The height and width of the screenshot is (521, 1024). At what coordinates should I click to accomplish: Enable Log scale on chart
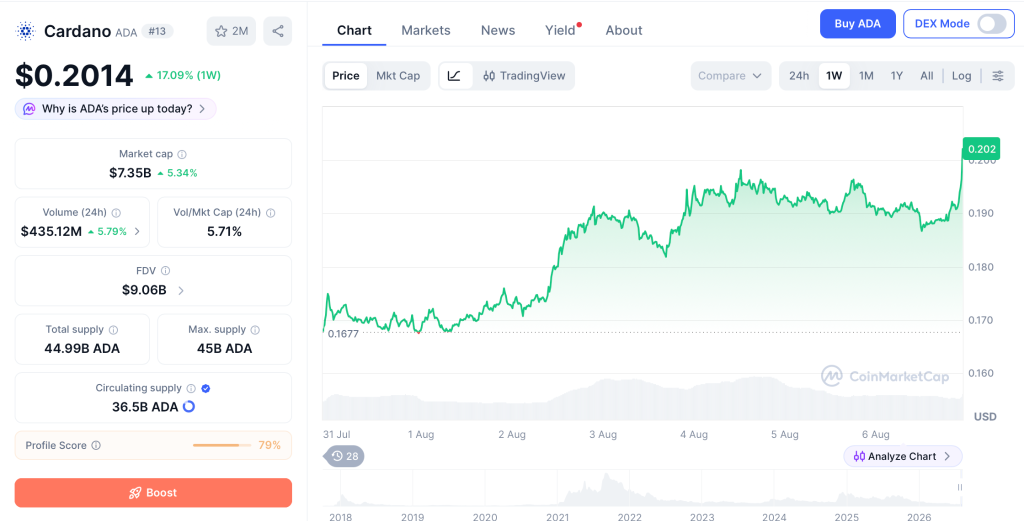pyautogui.click(x=961, y=76)
